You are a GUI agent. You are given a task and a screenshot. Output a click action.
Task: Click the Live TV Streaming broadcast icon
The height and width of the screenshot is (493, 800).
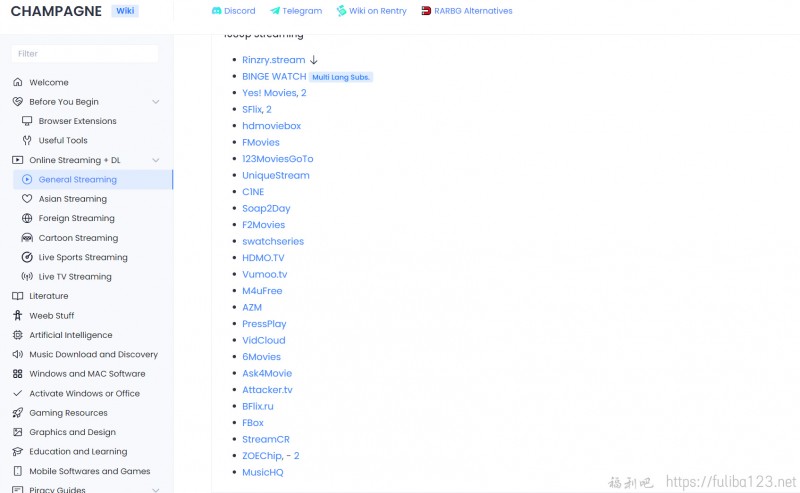(x=27, y=277)
